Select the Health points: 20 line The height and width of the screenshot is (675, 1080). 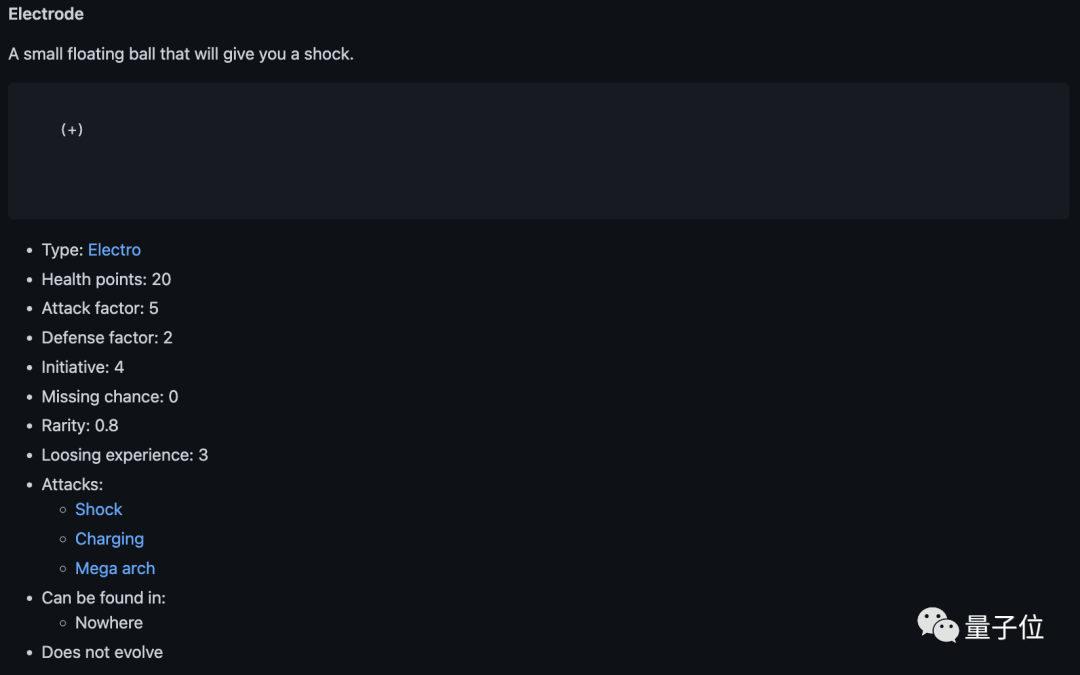106,279
